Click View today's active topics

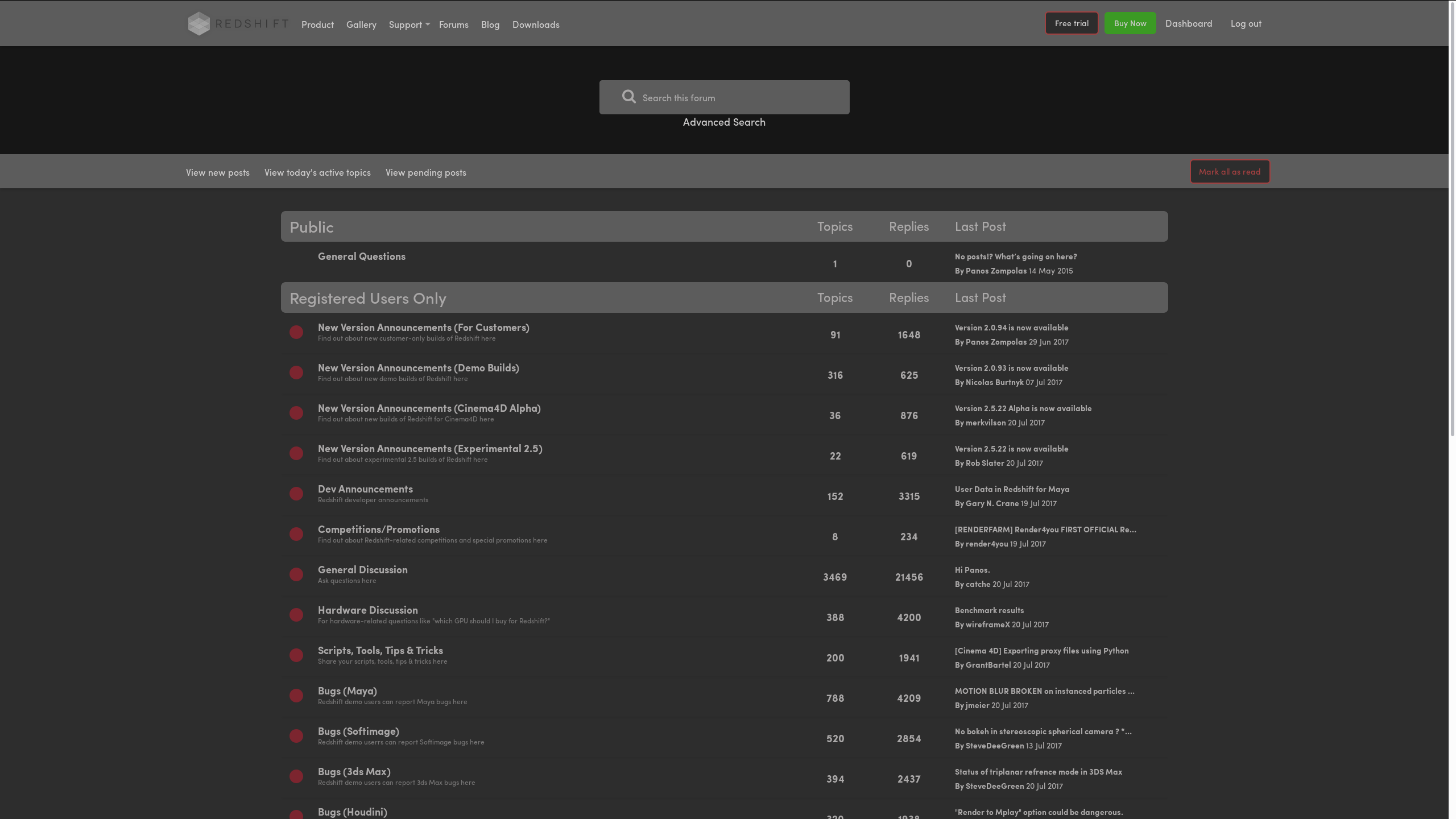(x=317, y=172)
